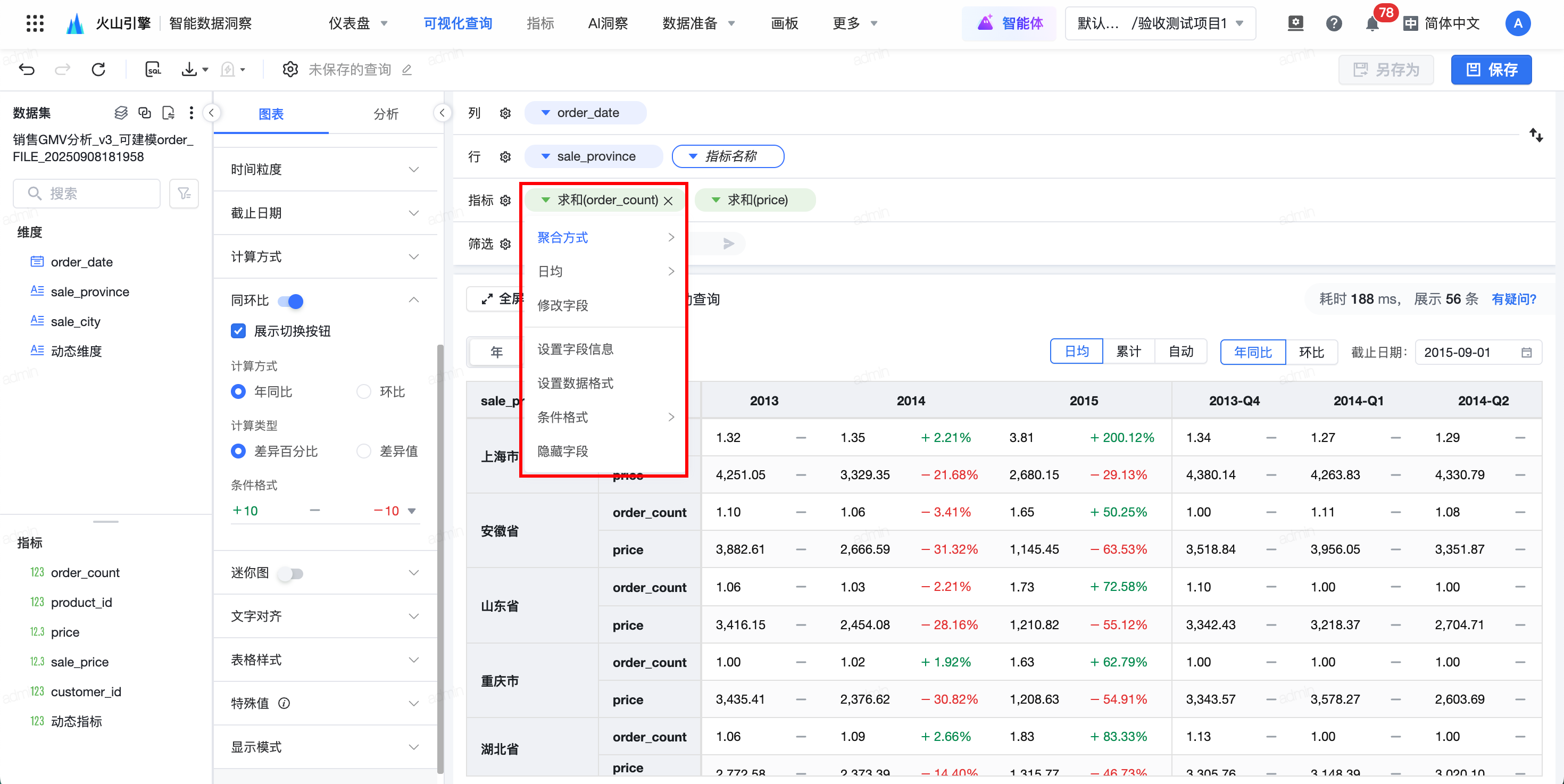Switch to the 分析 tab
Screen dimensions: 1564x784
click(x=386, y=113)
